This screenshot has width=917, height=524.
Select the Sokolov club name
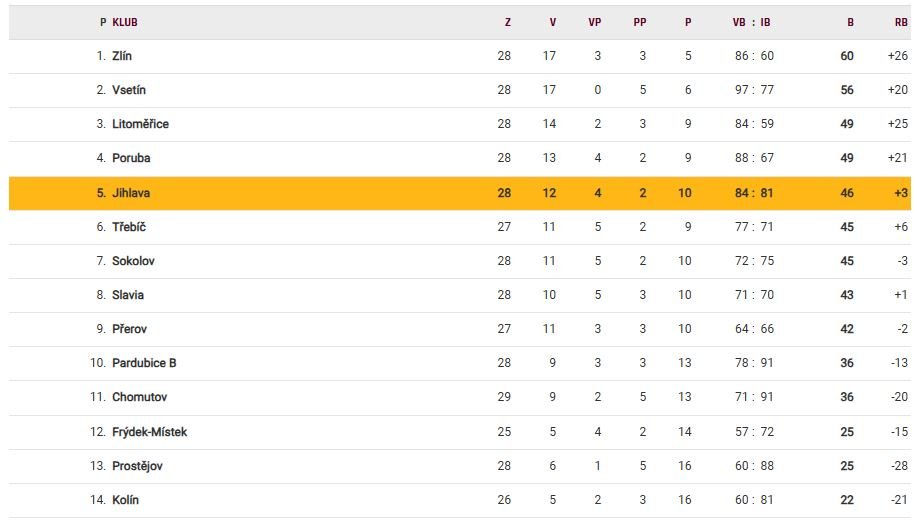pyautogui.click(x=133, y=261)
